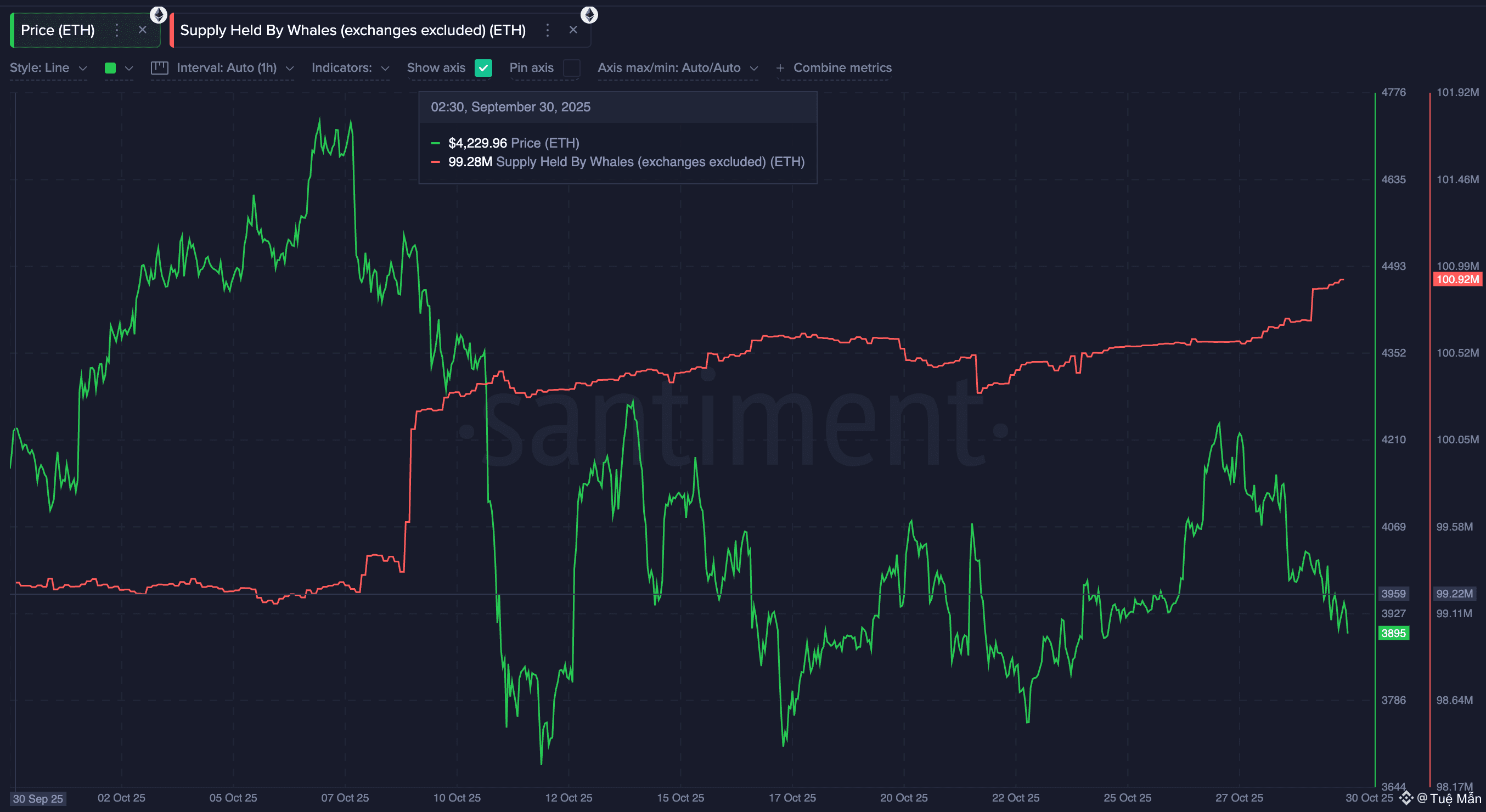Viewport: 1486px width, 812px height.
Task: Click the interval candle icon
Action: point(159,68)
